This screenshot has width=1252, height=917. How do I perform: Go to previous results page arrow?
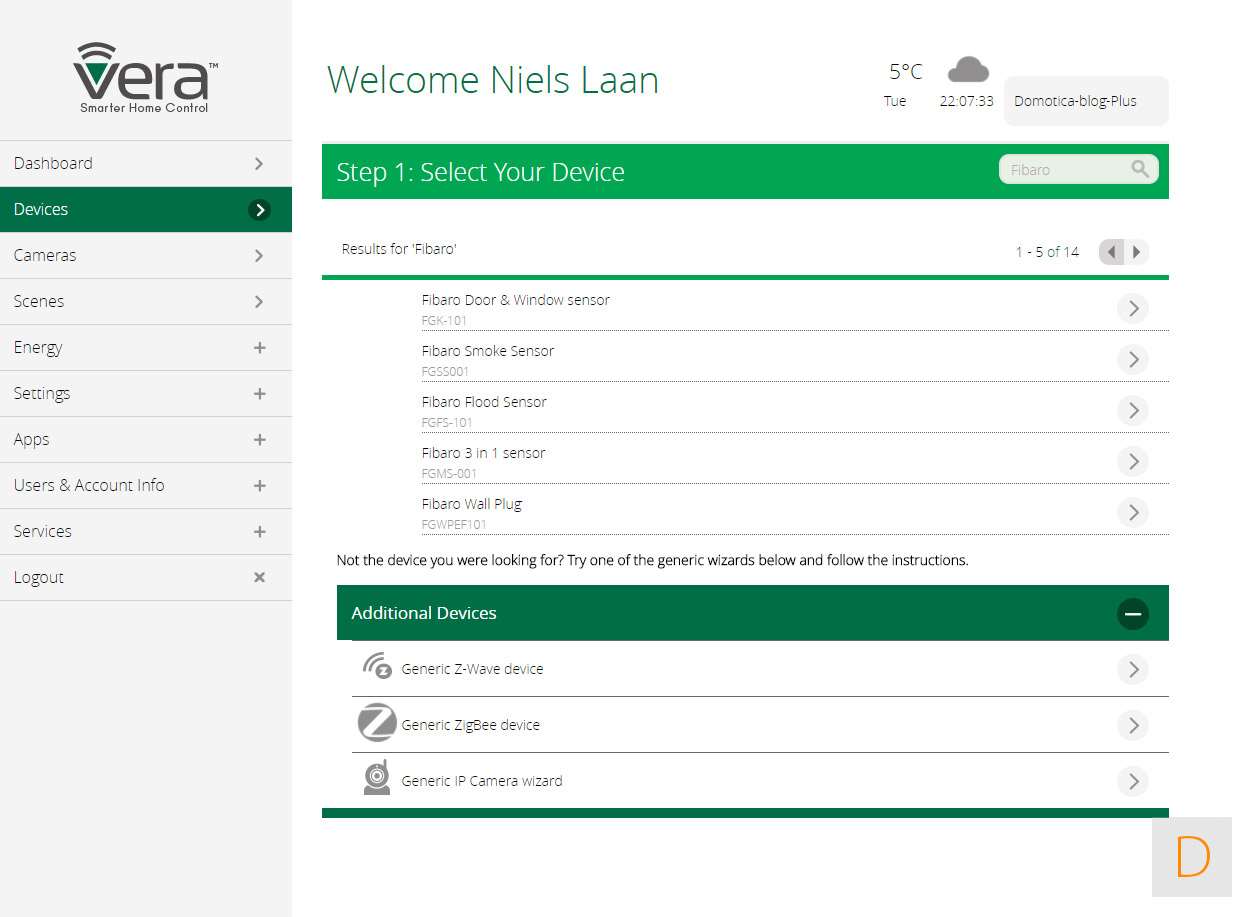pyautogui.click(x=1111, y=252)
